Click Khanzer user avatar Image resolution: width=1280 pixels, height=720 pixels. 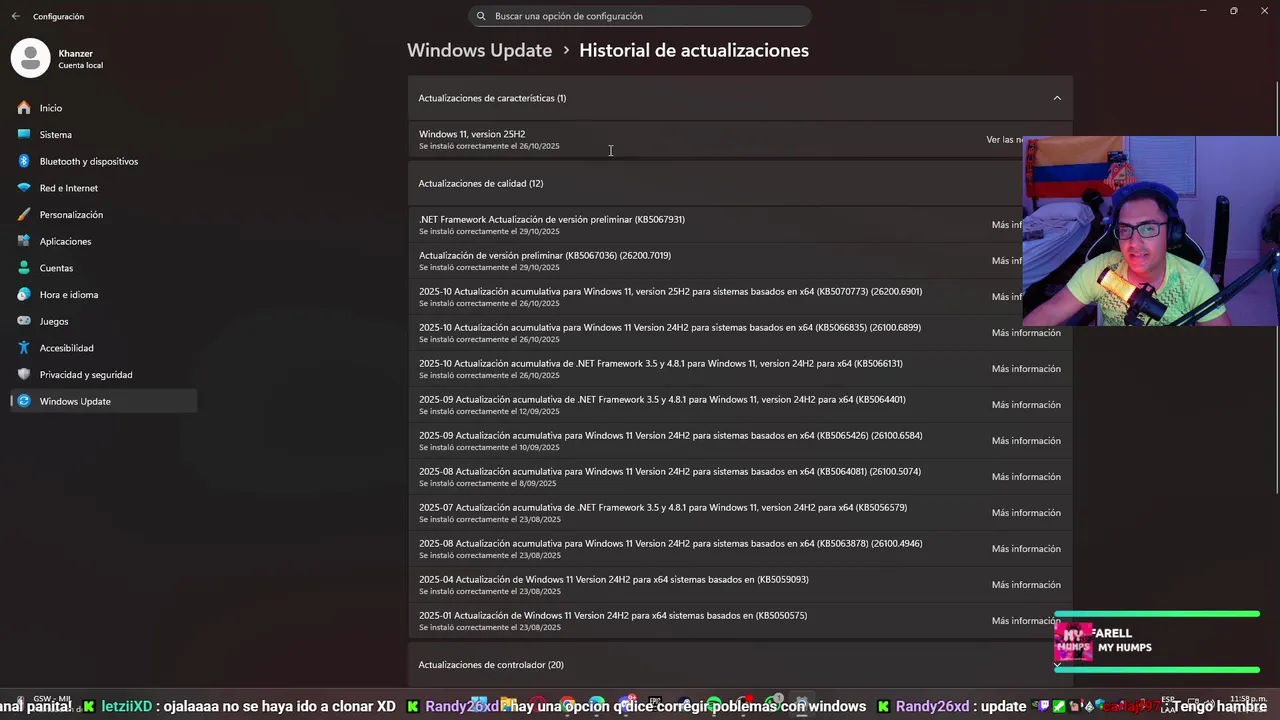(x=30, y=58)
